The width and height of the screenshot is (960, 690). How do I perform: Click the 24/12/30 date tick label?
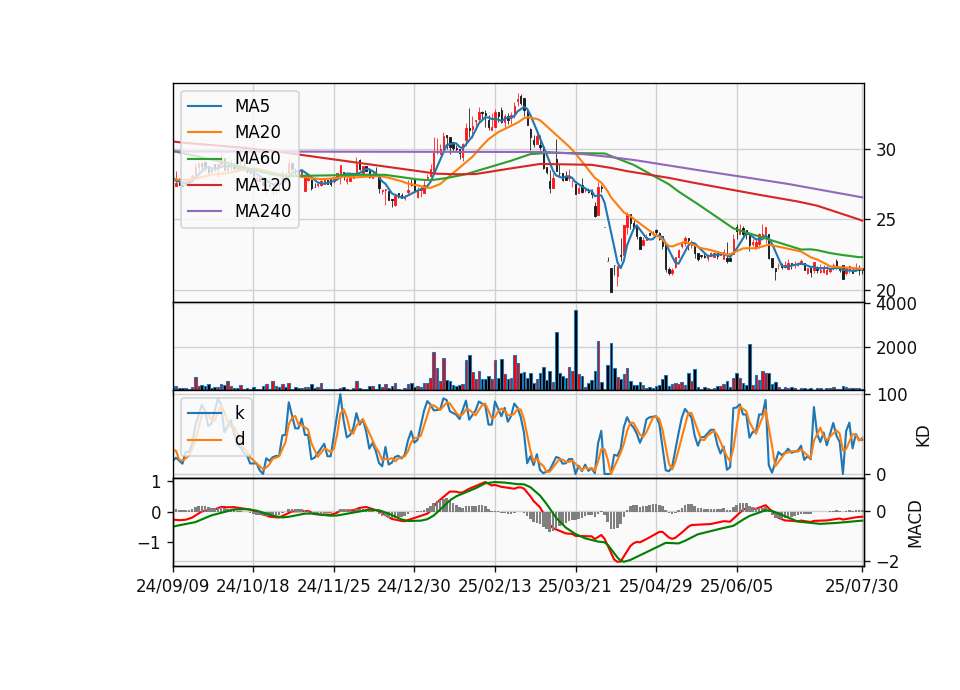414,586
